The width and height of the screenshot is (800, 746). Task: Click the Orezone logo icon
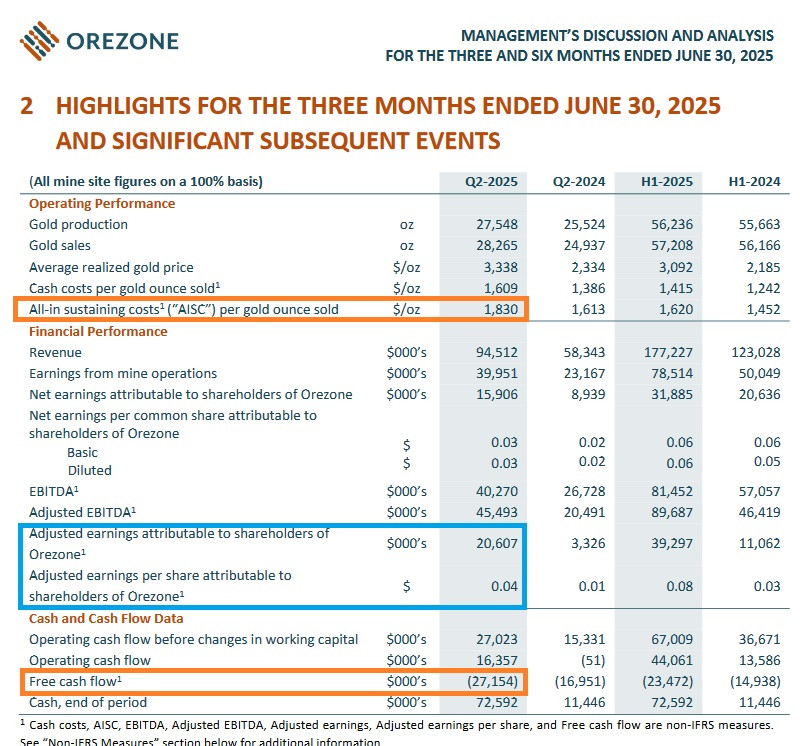39,41
